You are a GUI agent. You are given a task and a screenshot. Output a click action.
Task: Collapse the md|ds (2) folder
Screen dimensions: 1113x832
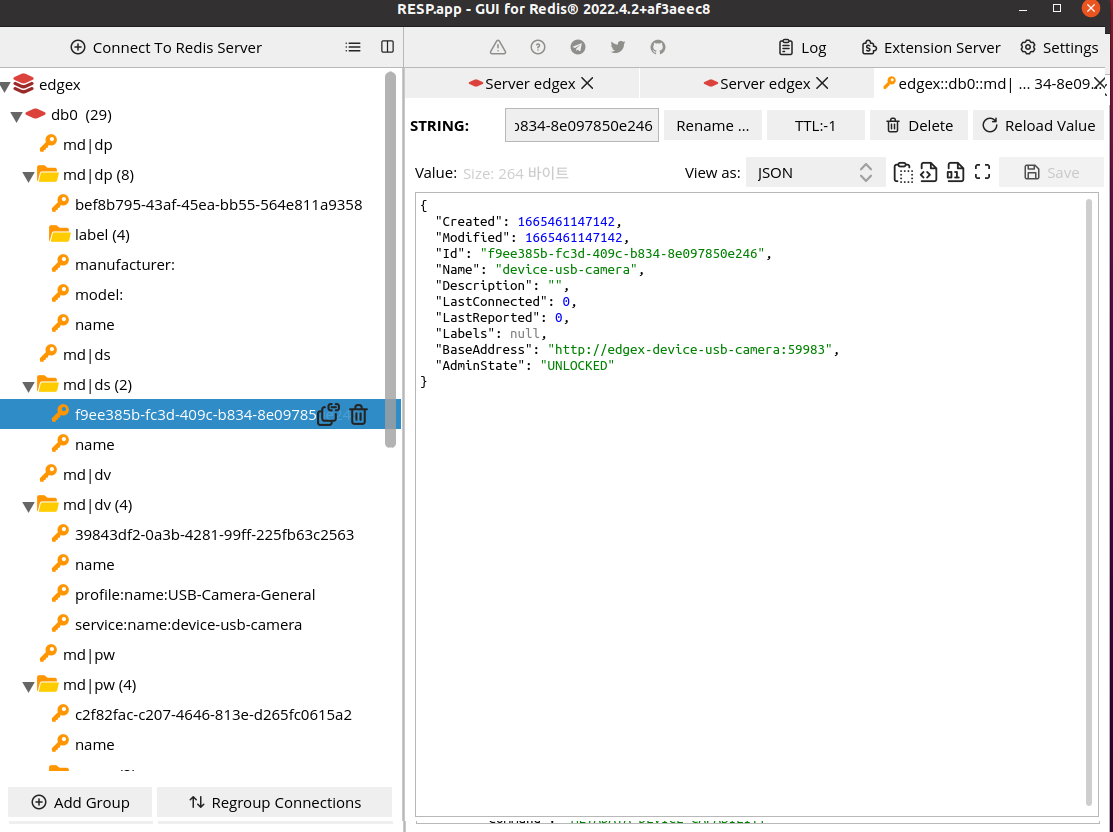(30, 384)
